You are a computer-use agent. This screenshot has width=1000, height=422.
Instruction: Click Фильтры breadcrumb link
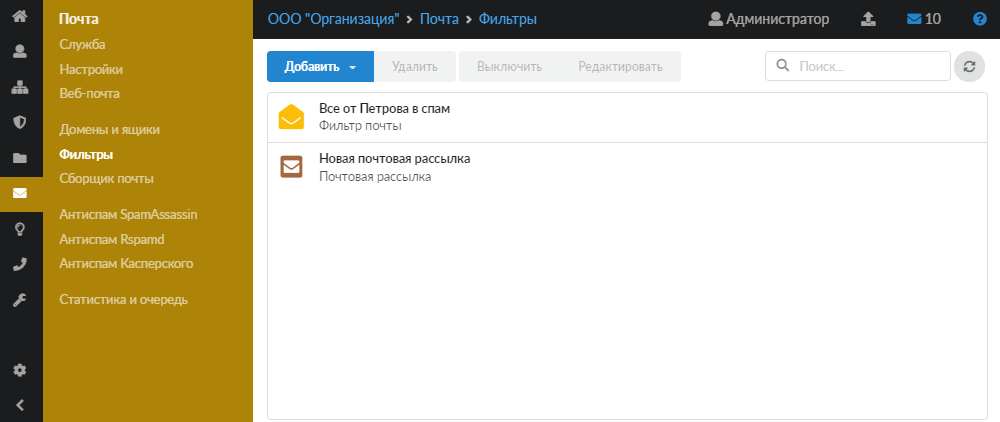(x=508, y=19)
